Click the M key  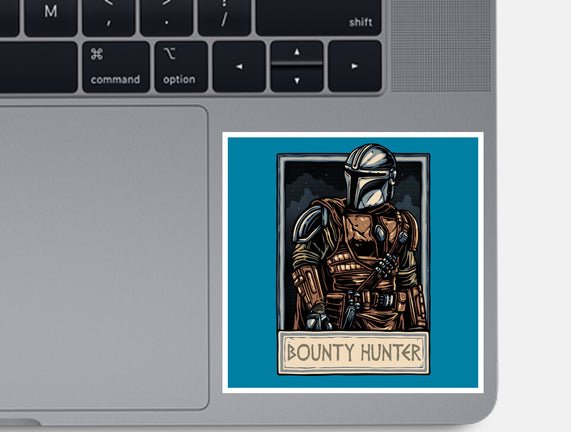coord(51,17)
